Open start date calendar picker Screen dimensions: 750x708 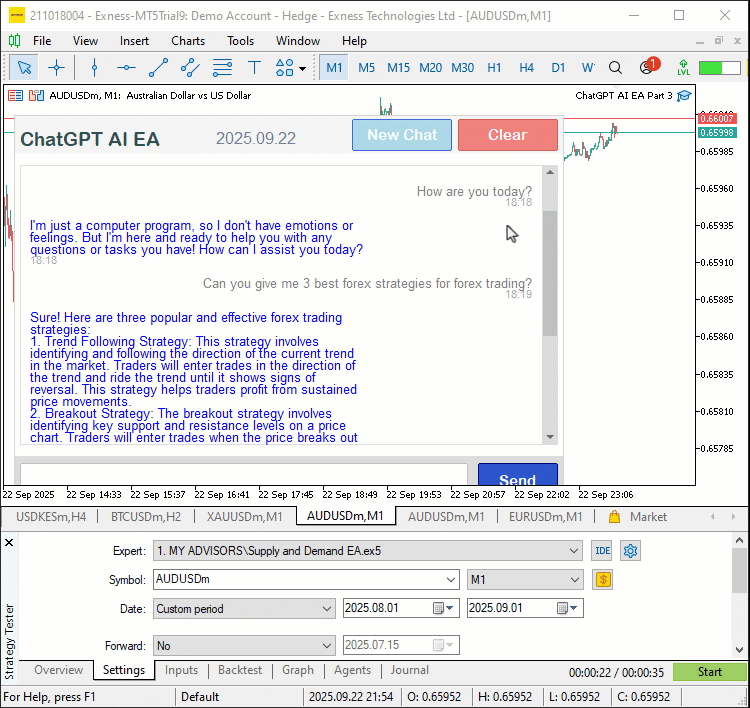pos(443,608)
